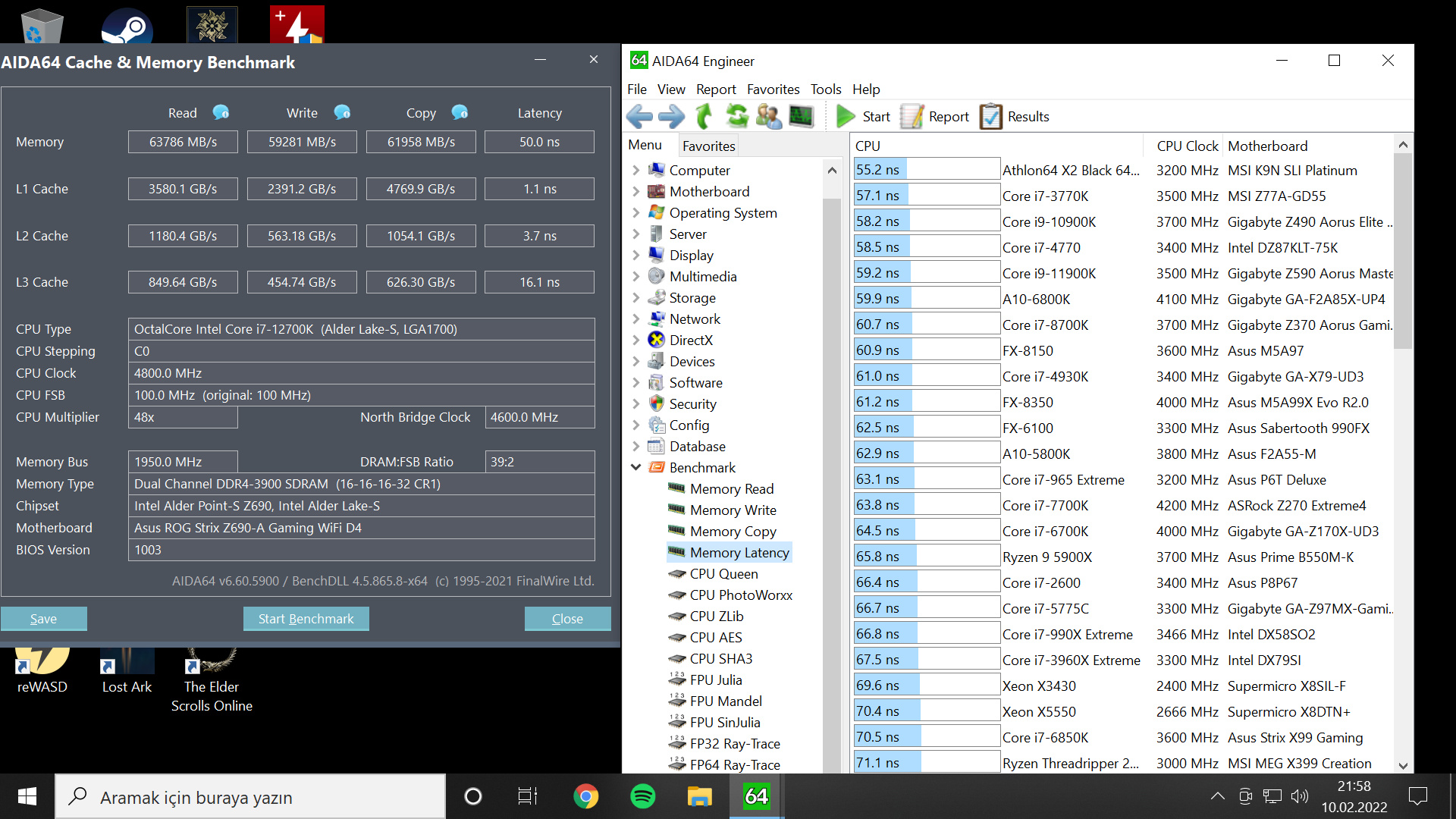The width and height of the screenshot is (1456, 819).
Task: Click Close in the benchmark dialog
Action: pos(567,619)
